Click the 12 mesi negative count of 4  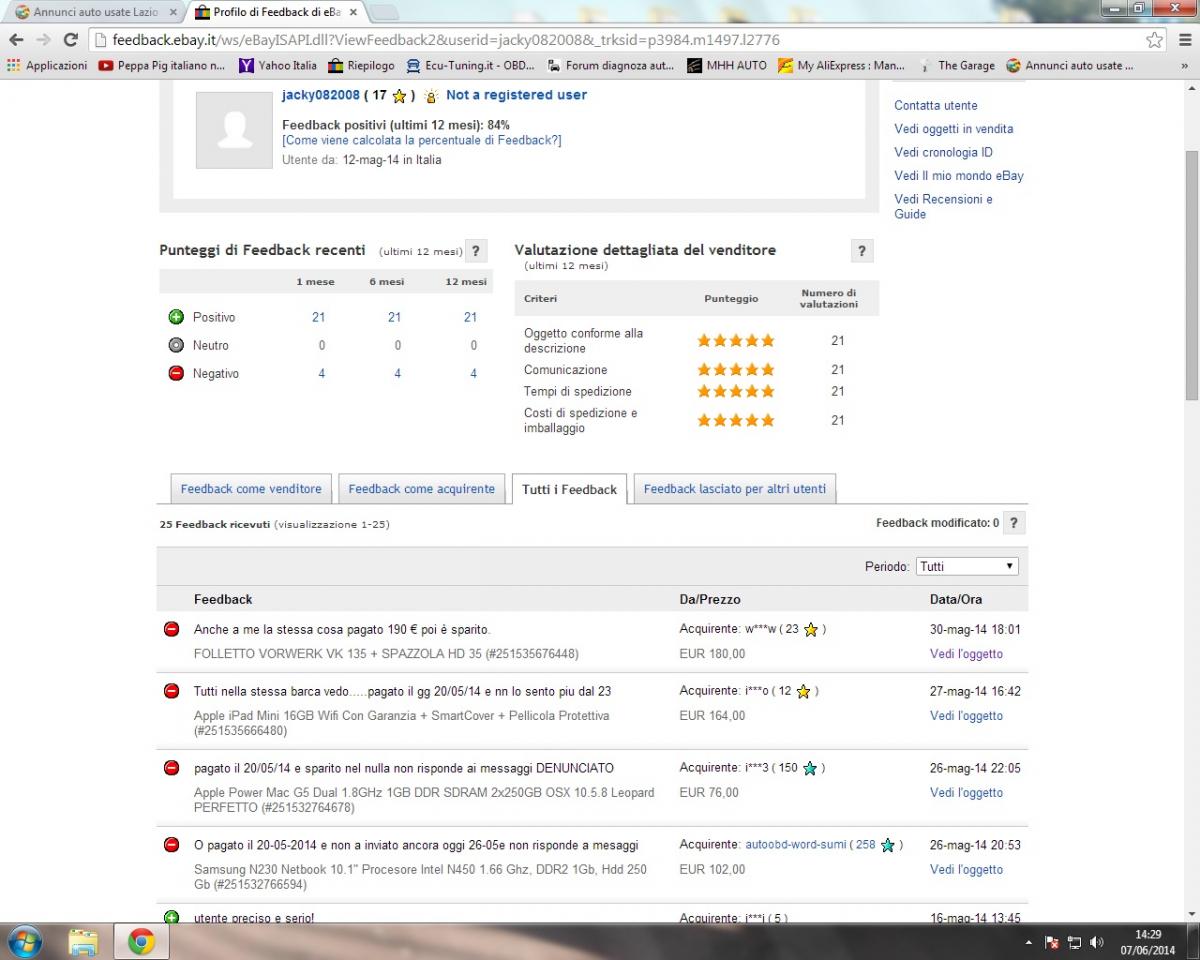coord(473,373)
